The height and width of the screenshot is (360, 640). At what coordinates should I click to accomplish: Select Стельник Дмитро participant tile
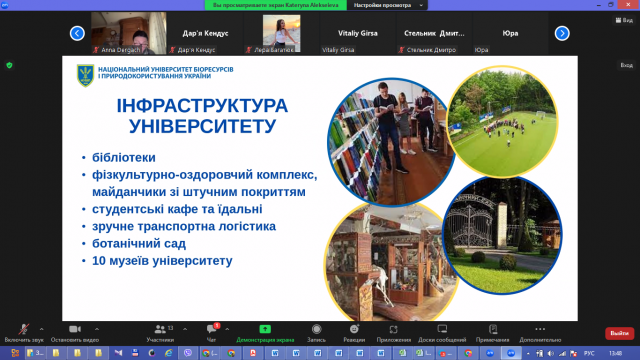click(434, 33)
